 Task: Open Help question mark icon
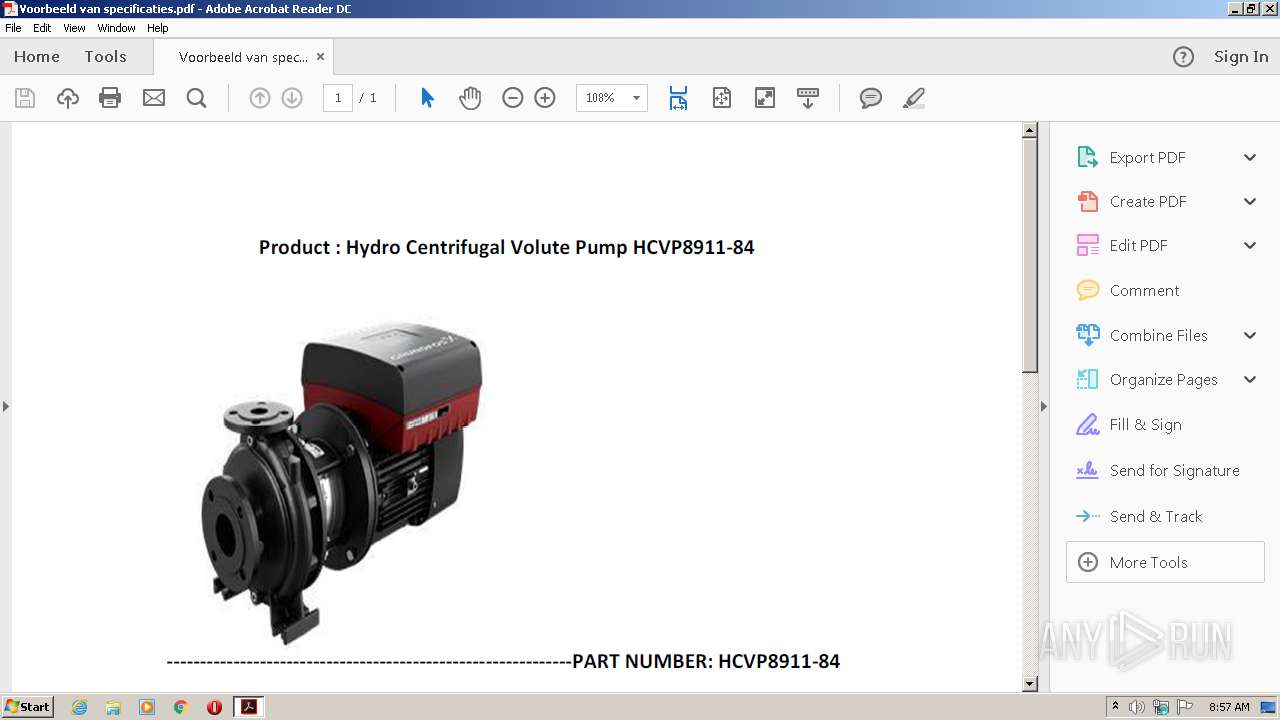coord(1183,57)
